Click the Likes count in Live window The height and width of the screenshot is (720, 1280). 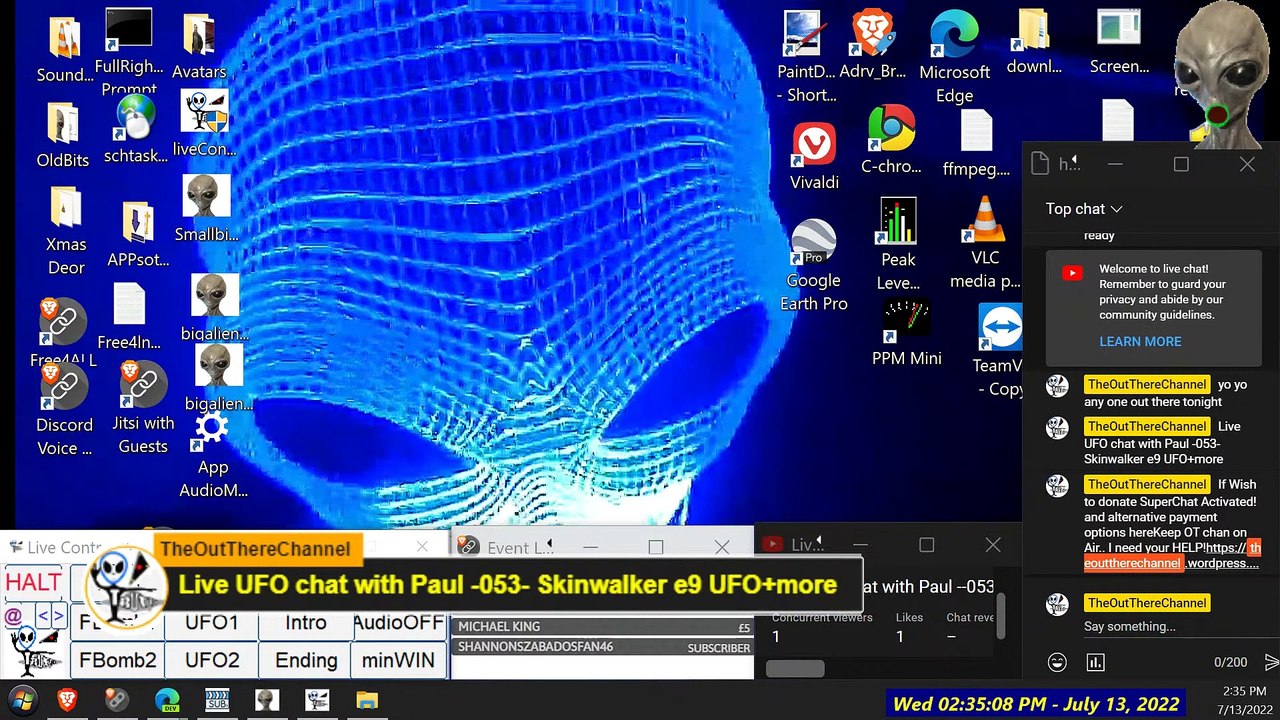click(908, 627)
